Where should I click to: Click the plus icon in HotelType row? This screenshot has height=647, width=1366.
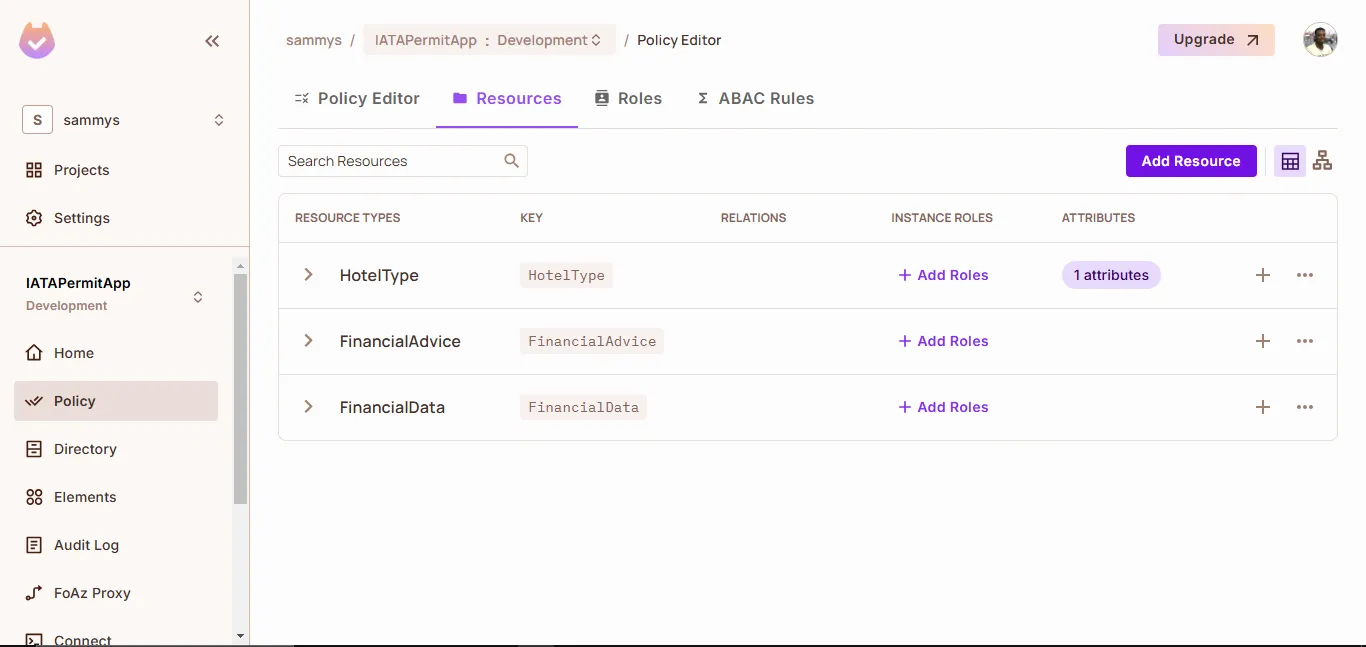point(1262,275)
